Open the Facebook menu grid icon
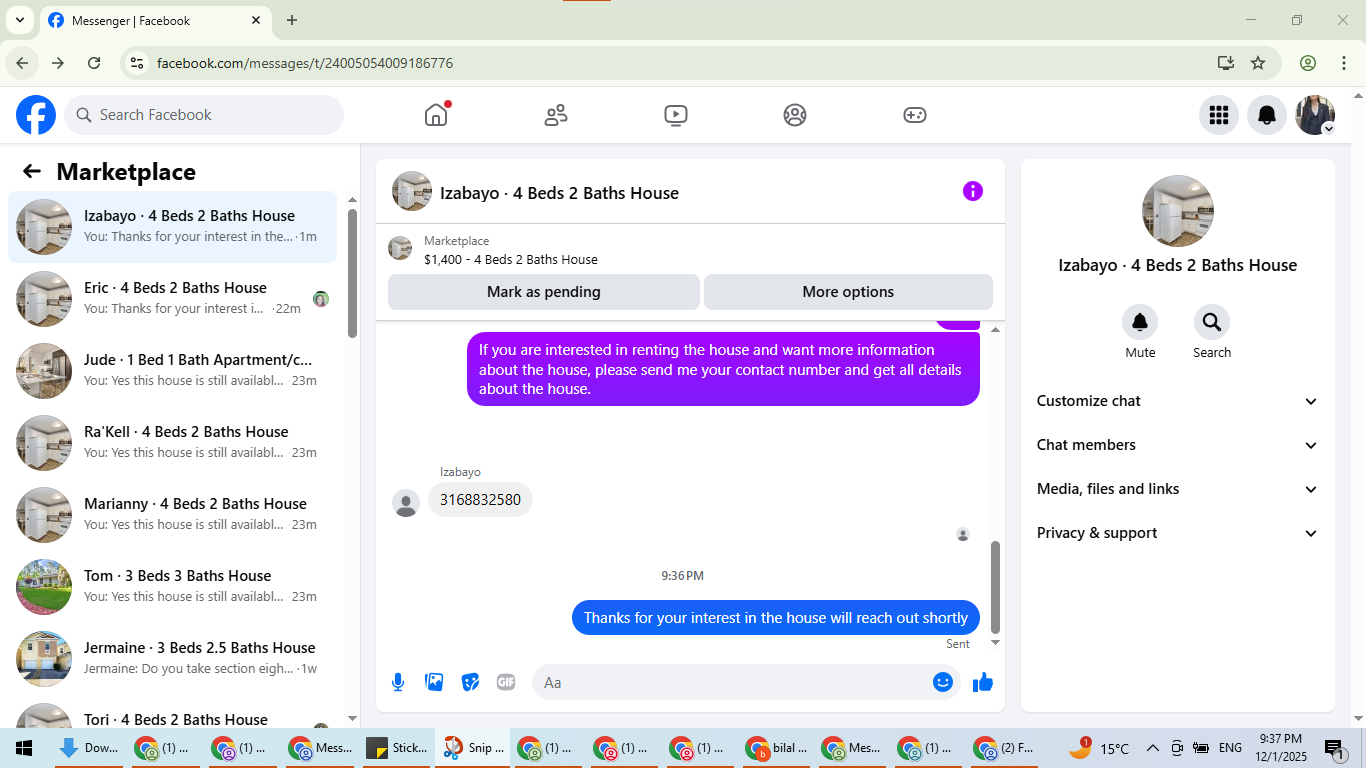 click(1218, 115)
